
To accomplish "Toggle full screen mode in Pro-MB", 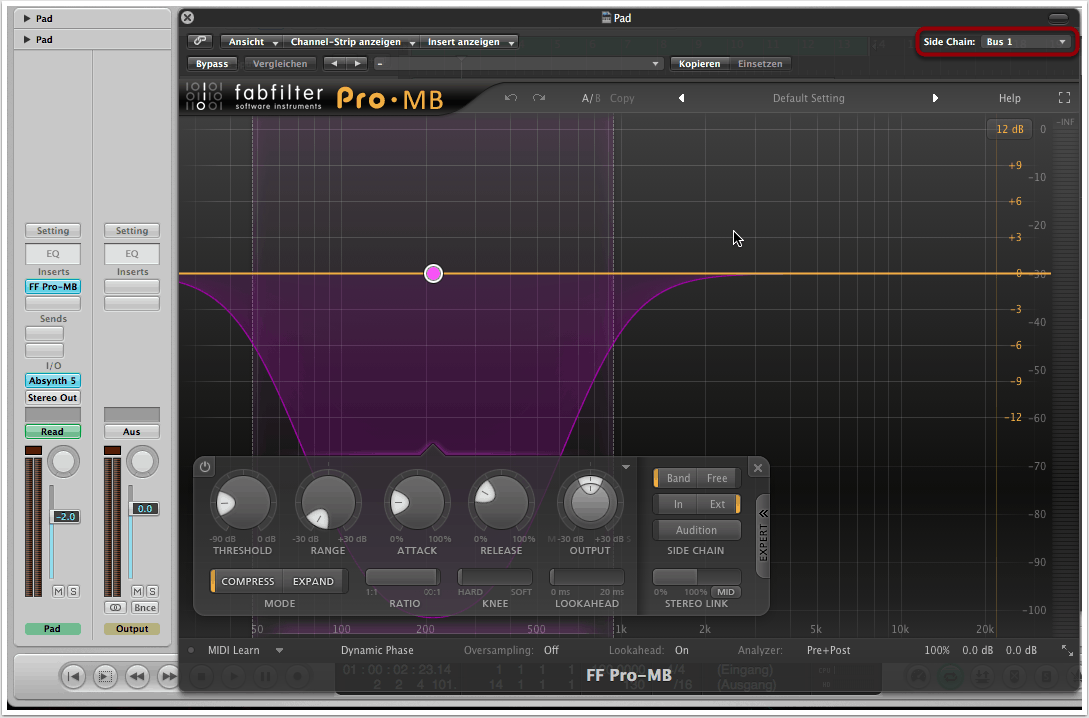I will coord(1064,98).
